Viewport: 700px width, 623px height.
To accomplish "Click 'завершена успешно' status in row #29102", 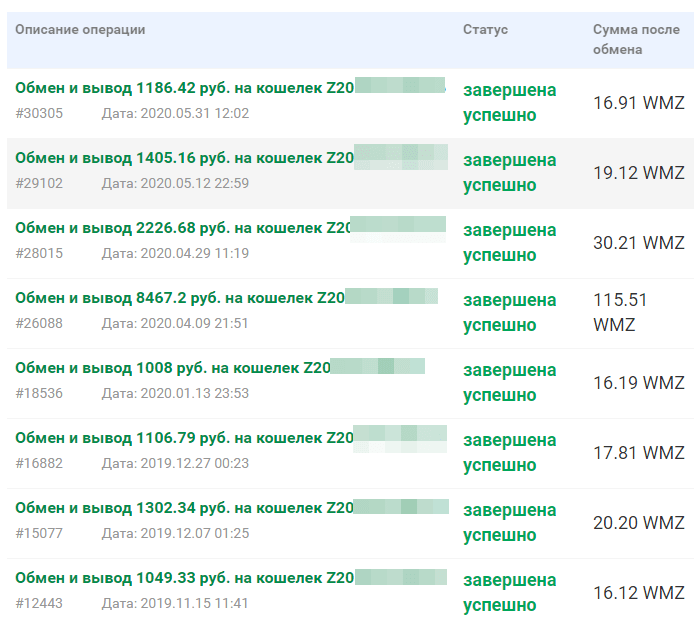I will coord(510,173).
